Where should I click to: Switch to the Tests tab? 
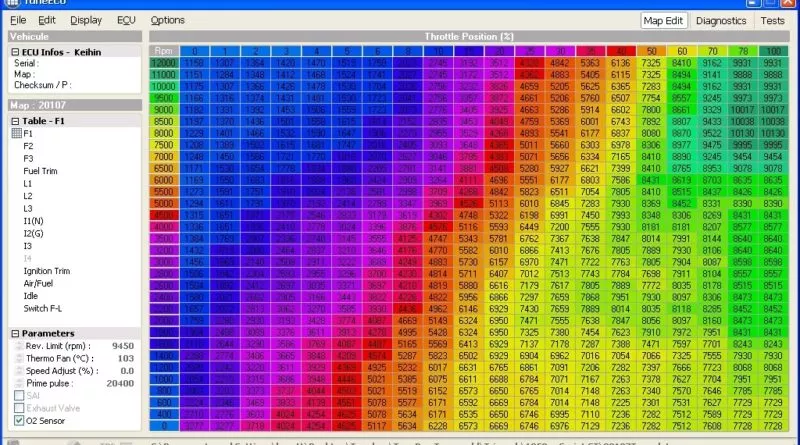(x=772, y=20)
